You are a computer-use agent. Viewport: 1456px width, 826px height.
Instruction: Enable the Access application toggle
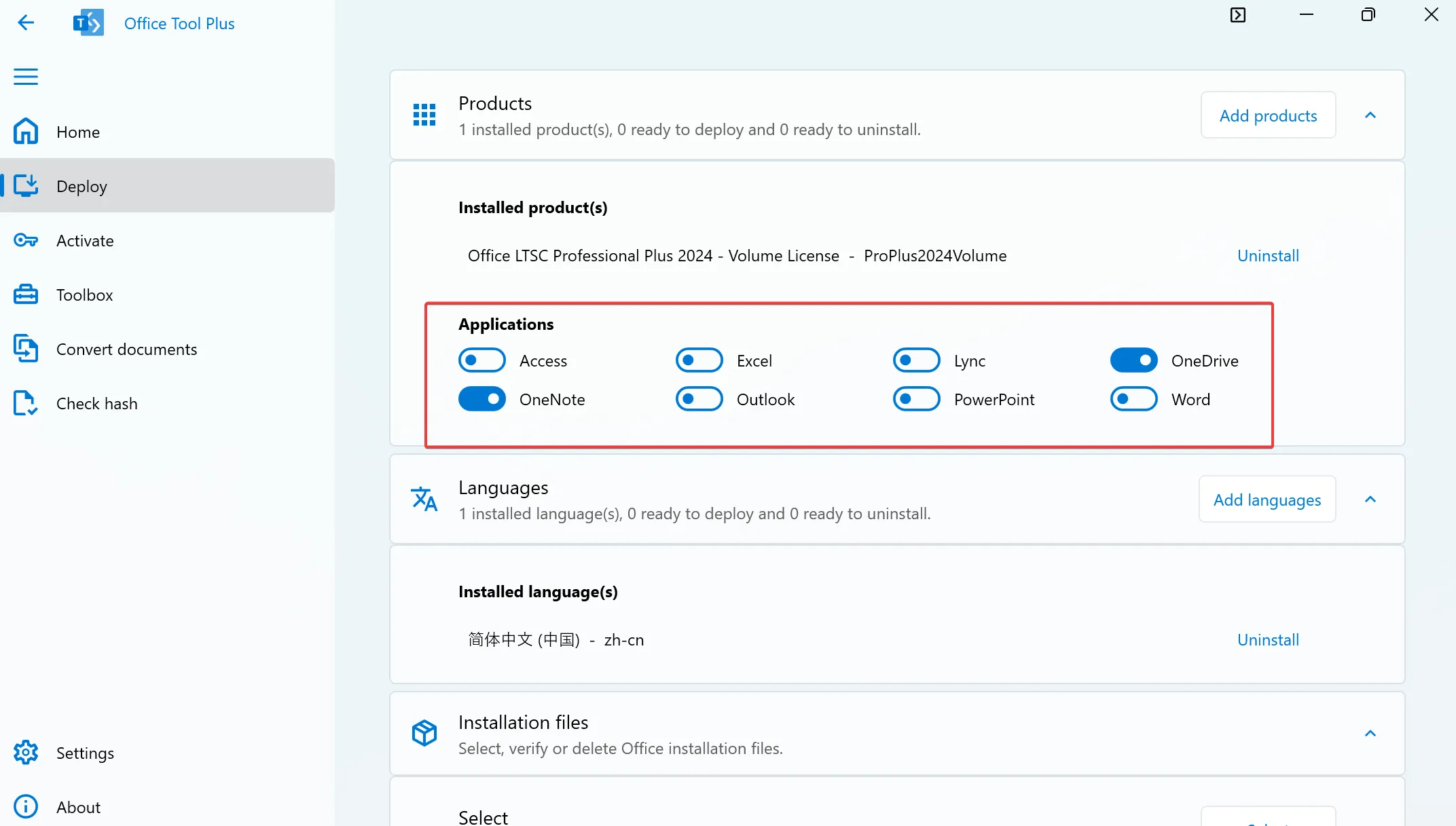pyautogui.click(x=482, y=360)
